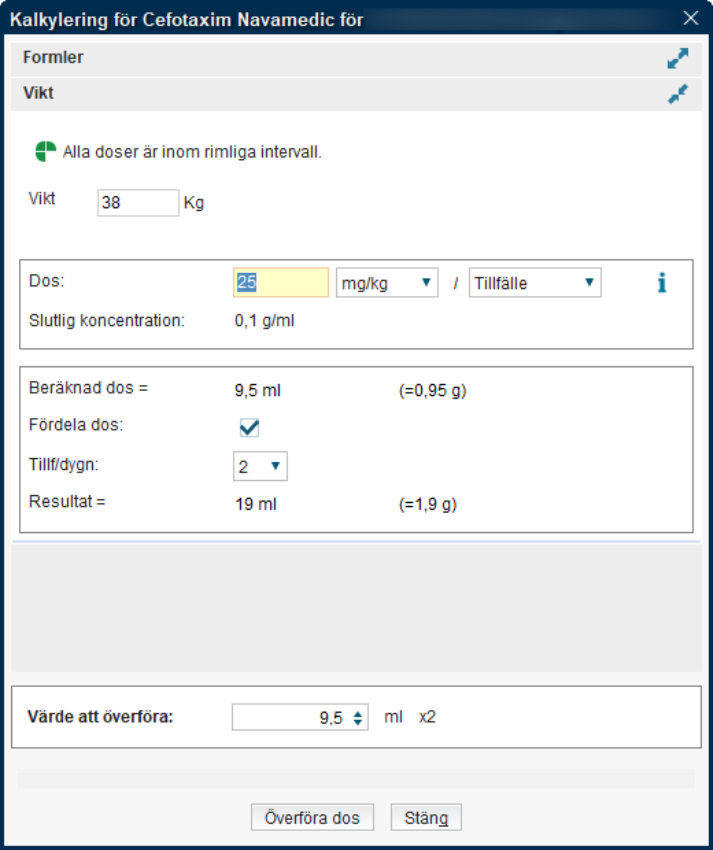Image resolution: width=713 pixels, height=850 pixels.
Task: Click the Värde att överföra value field
Action: pos(290,717)
